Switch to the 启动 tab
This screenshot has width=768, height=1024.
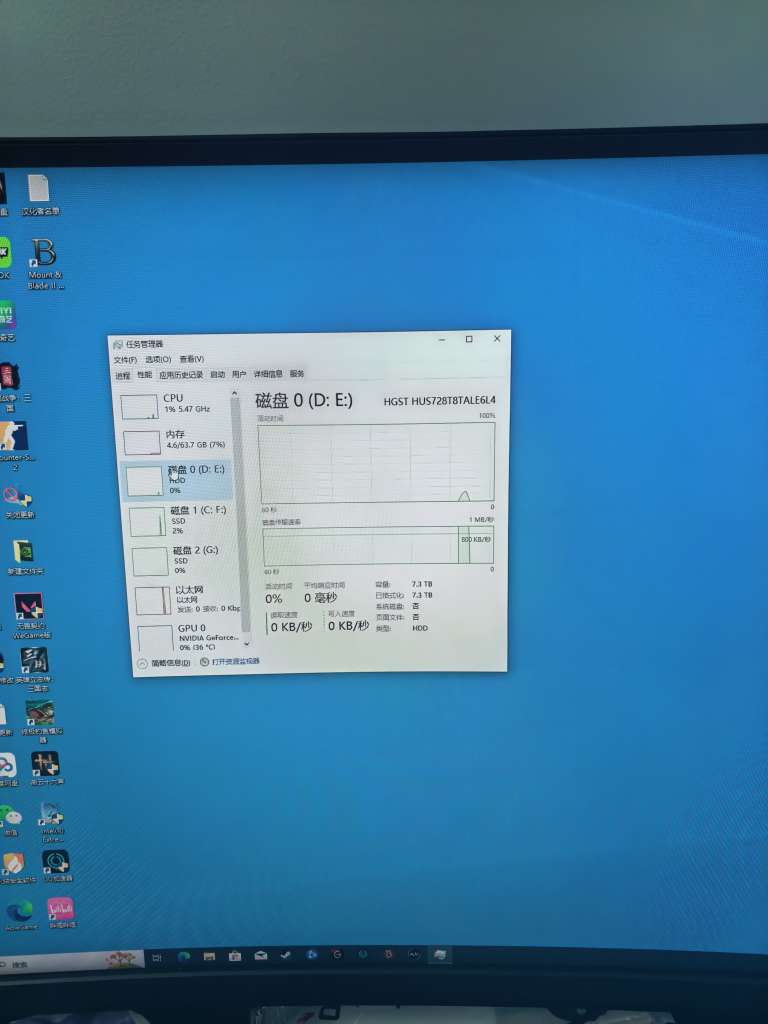pyautogui.click(x=217, y=374)
